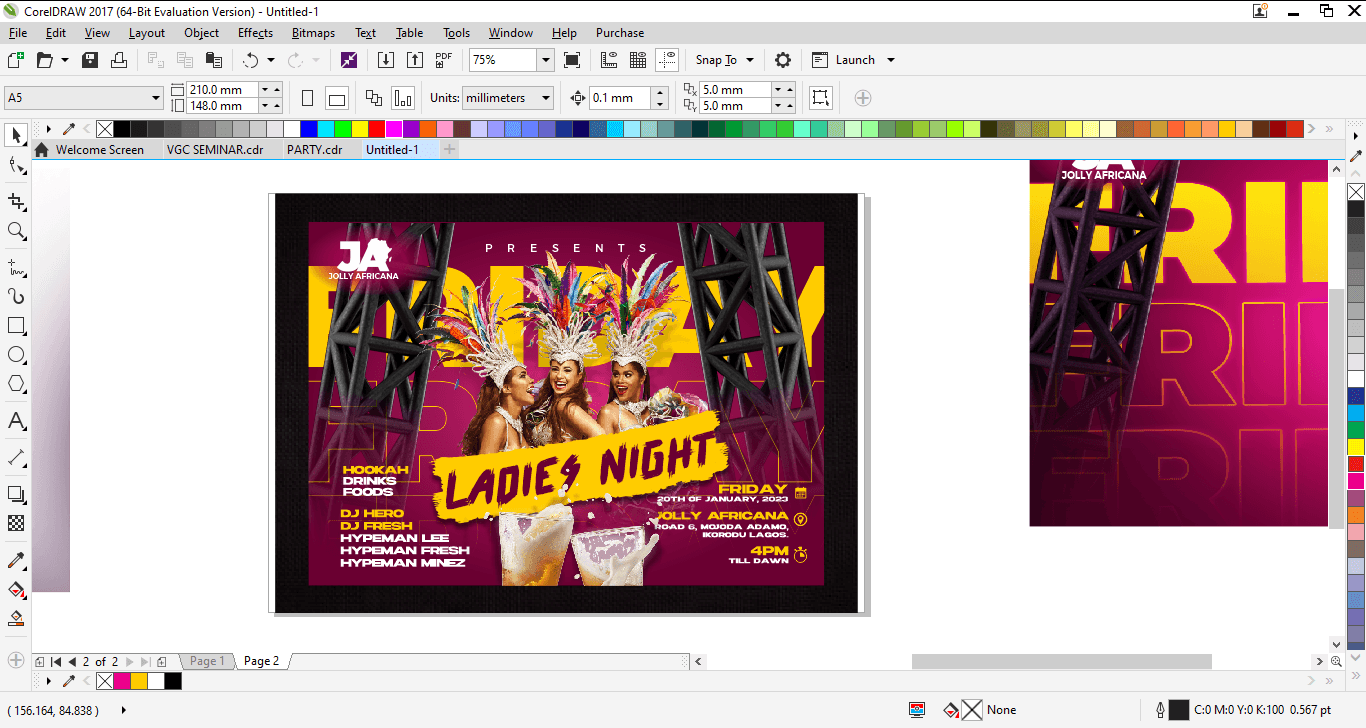Go to the Page 1 tab
The height and width of the screenshot is (728, 1366).
(207, 661)
